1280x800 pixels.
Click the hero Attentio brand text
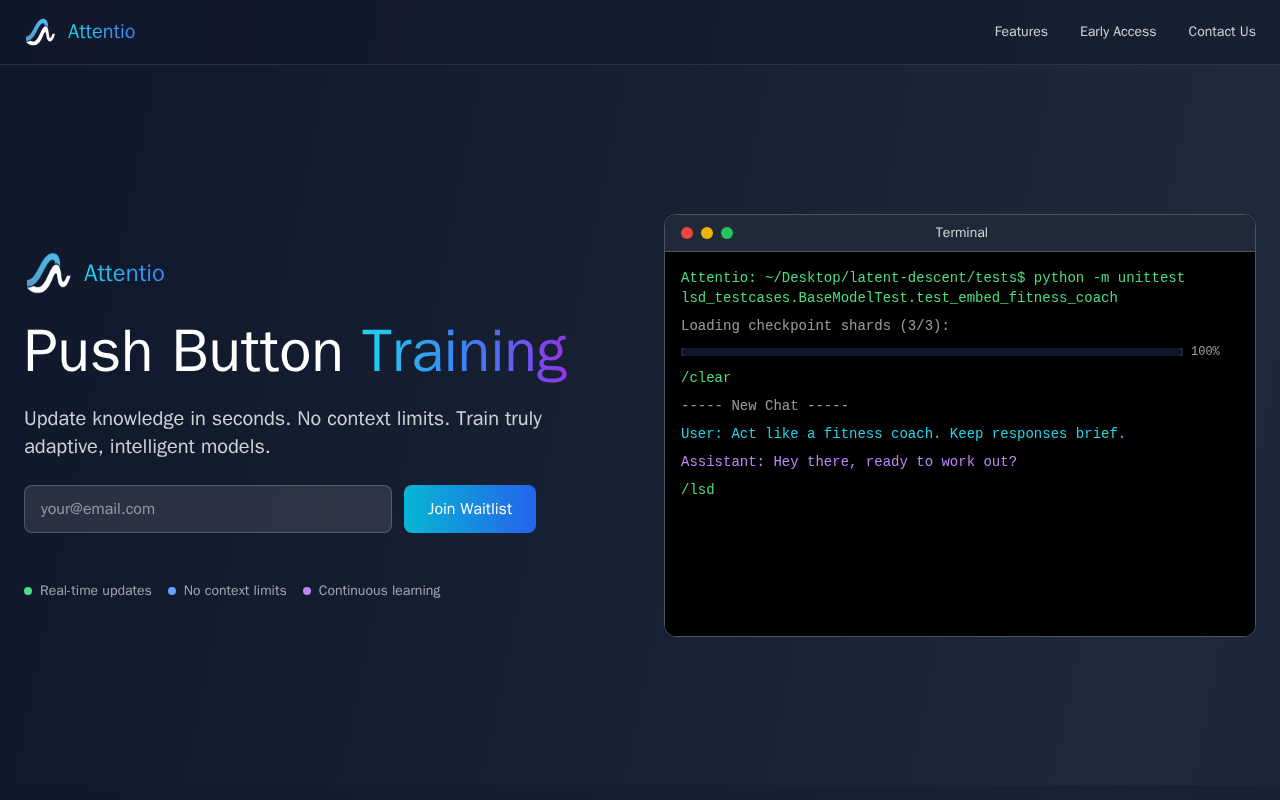pyautogui.click(x=124, y=273)
